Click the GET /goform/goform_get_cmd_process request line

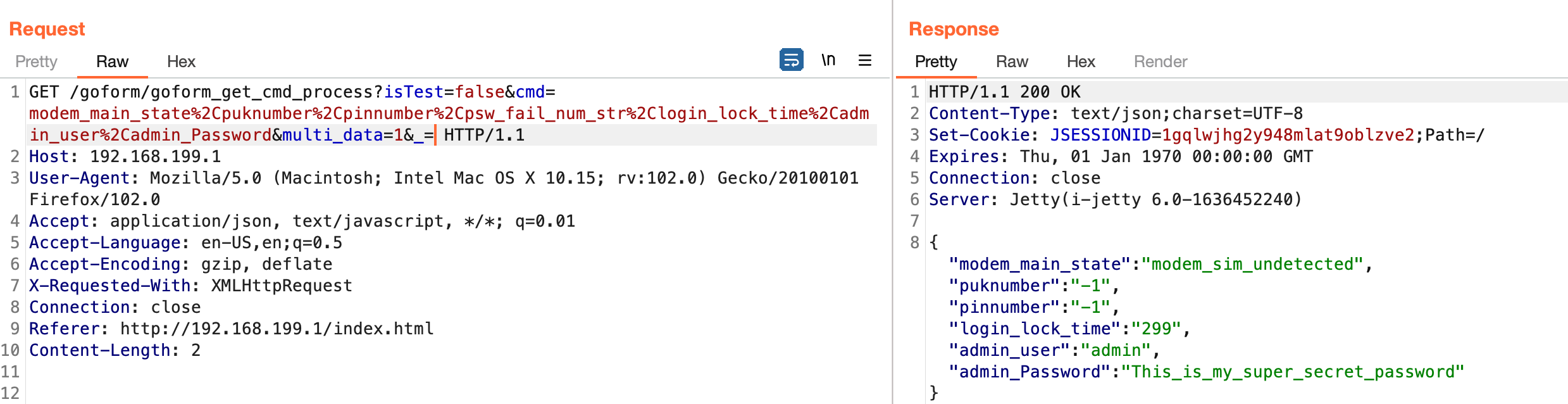pyautogui.click(x=292, y=92)
